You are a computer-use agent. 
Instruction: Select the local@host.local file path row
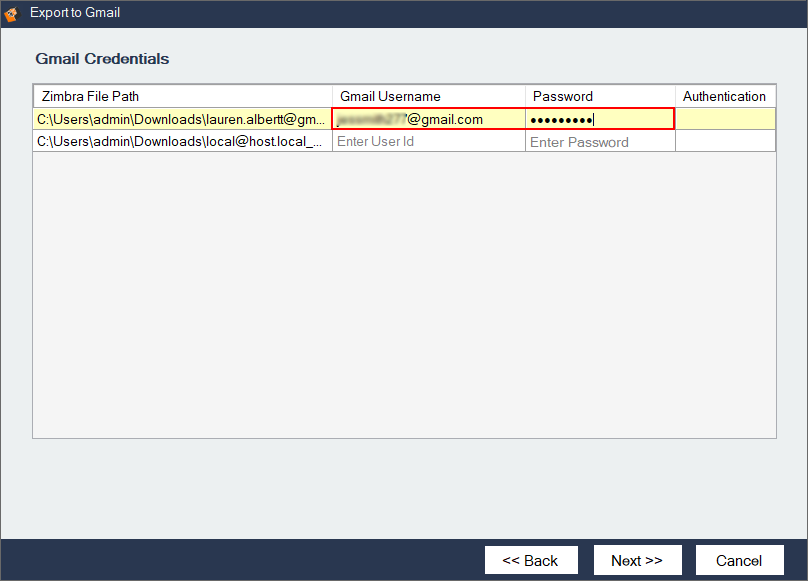point(181,142)
